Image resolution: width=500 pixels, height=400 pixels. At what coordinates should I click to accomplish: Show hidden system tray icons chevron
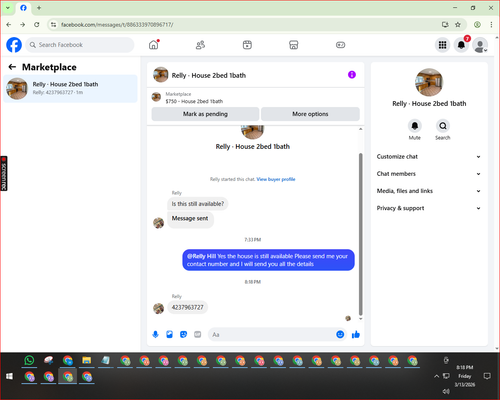point(436,376)
